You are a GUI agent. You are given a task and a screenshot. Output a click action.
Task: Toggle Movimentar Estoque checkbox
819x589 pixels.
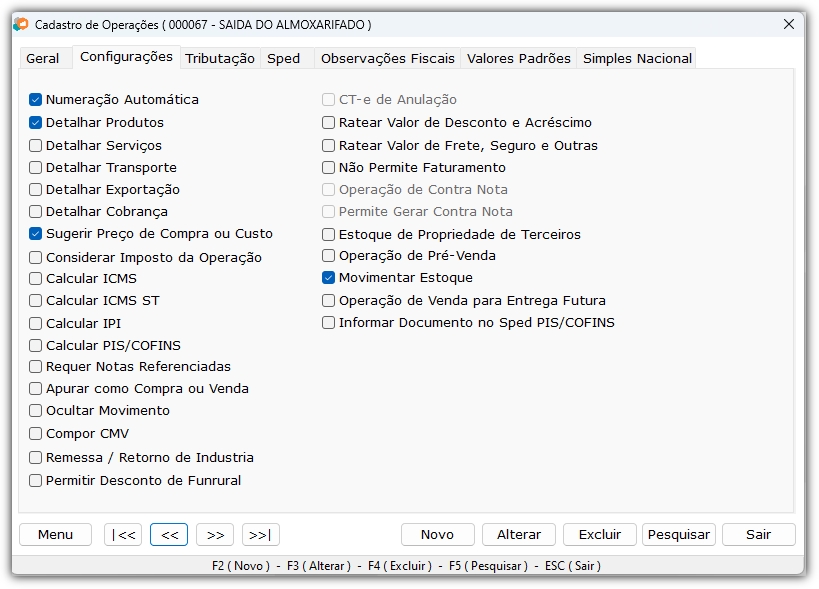click(x=328, y=278)
